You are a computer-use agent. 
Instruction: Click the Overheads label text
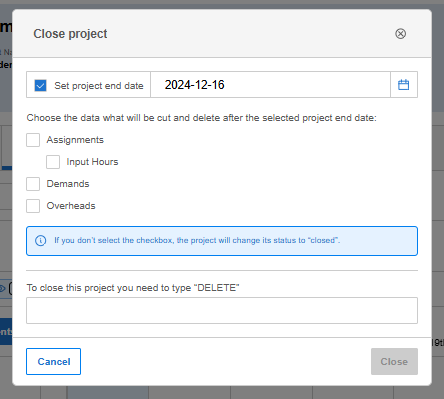coord(71,206)
